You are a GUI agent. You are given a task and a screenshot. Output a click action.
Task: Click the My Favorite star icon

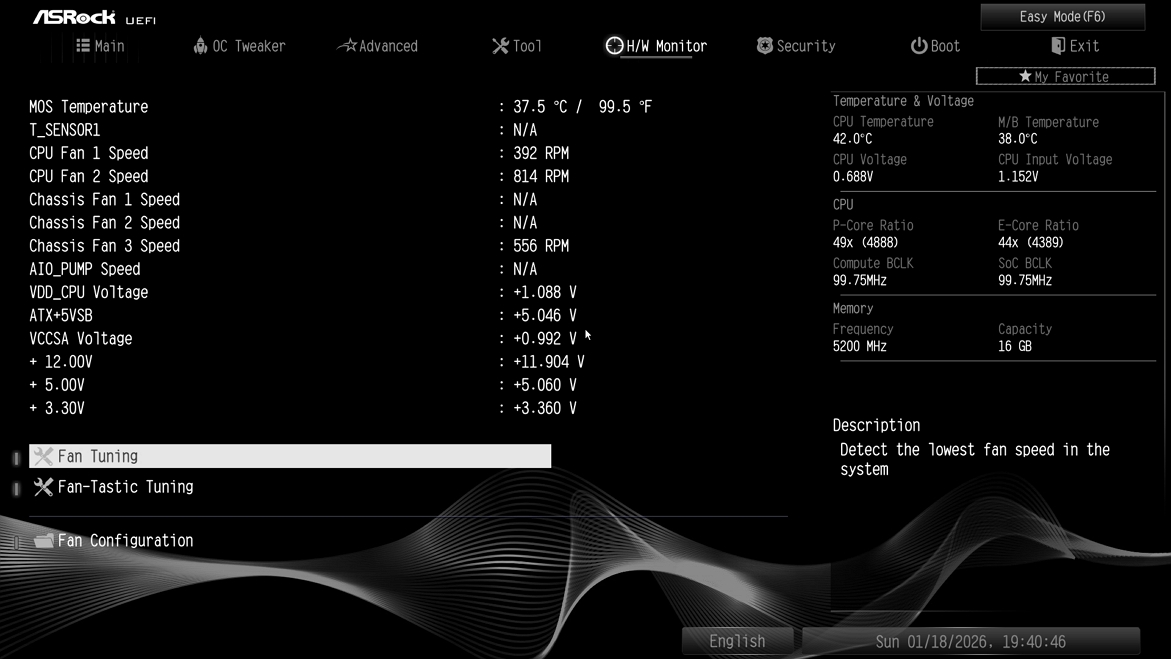coord(1025,76)
